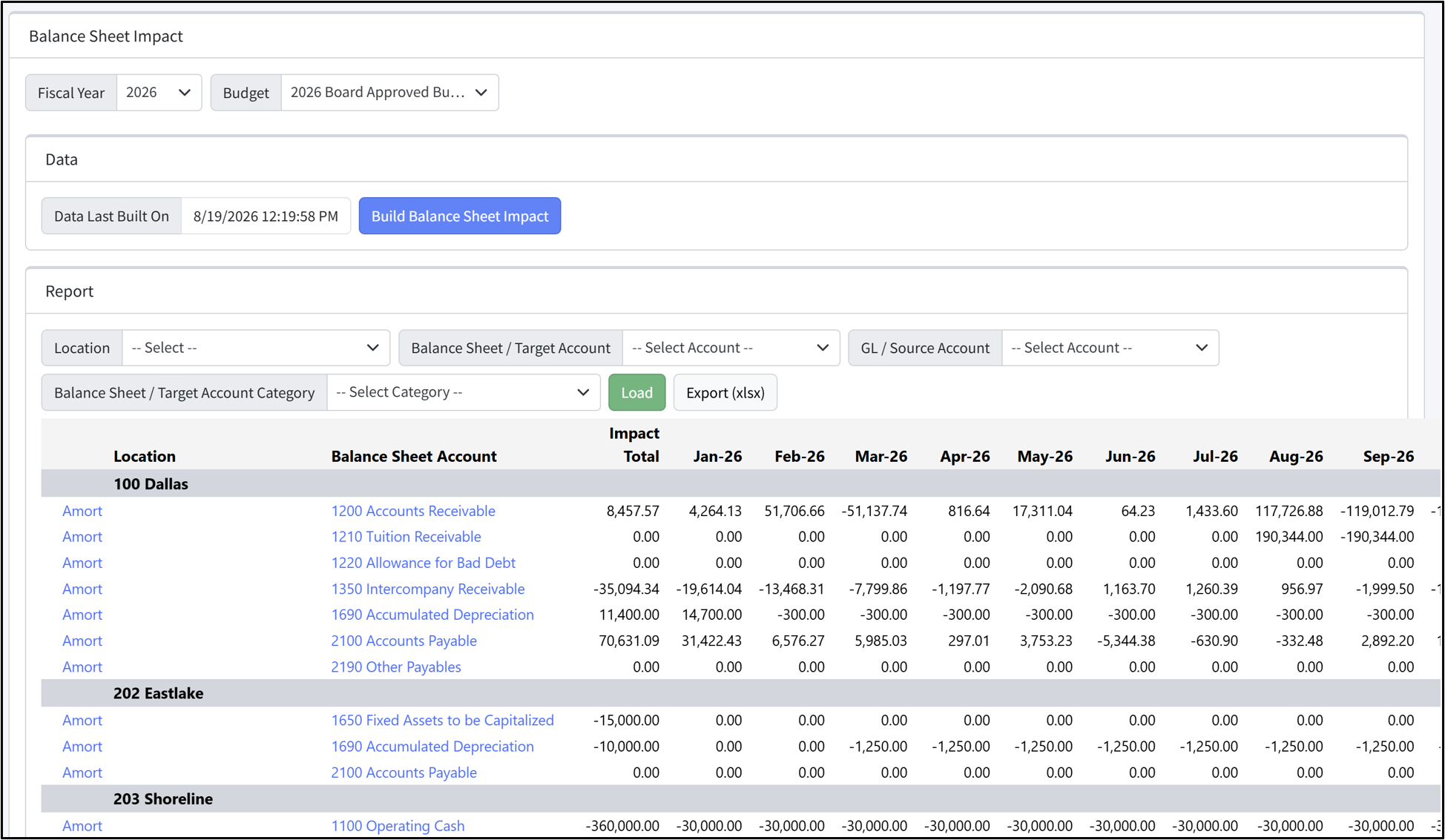Open GL / Source Account dropdown
This screenshot has width=1445, height=840.
pos(1110,348)
